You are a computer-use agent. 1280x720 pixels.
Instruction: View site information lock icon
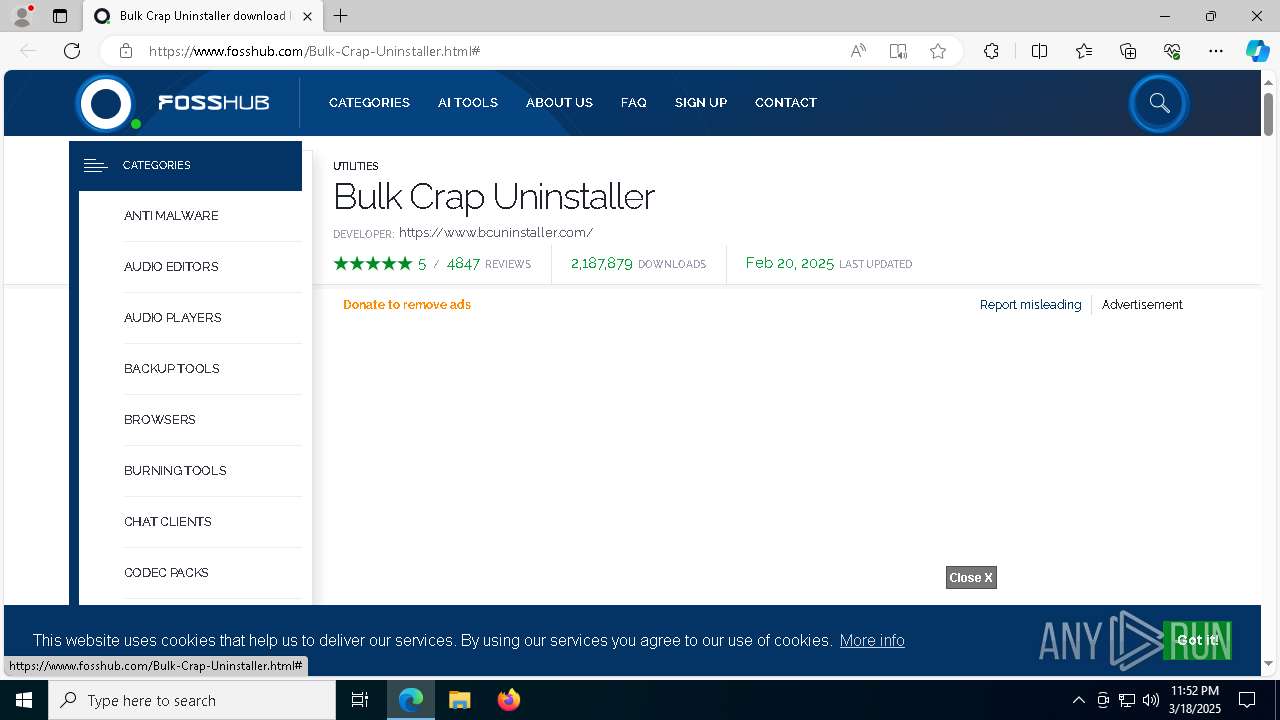(x=125, y=51)
